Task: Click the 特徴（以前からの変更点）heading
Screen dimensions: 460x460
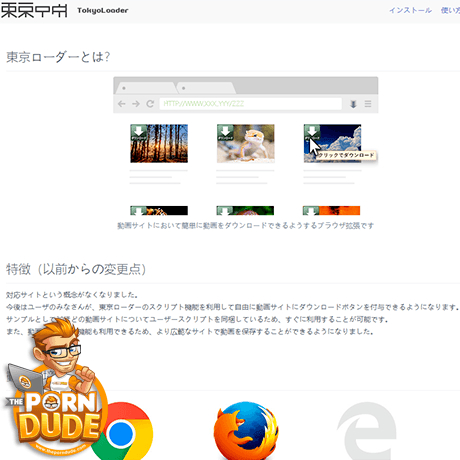Action: pyautogui.click(x=76, y=269)
